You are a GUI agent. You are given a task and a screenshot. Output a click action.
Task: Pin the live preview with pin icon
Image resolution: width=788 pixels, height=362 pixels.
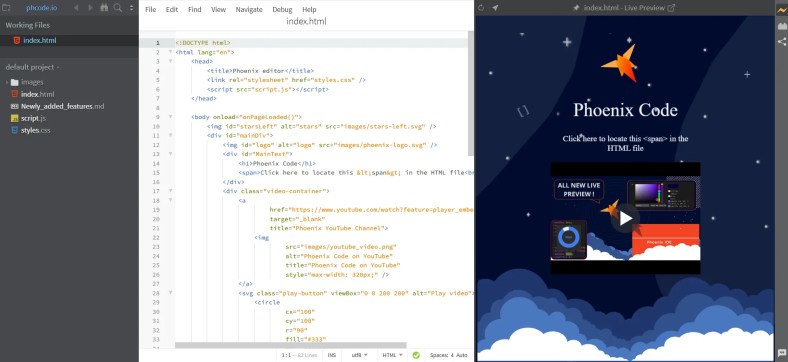(576, 8)
